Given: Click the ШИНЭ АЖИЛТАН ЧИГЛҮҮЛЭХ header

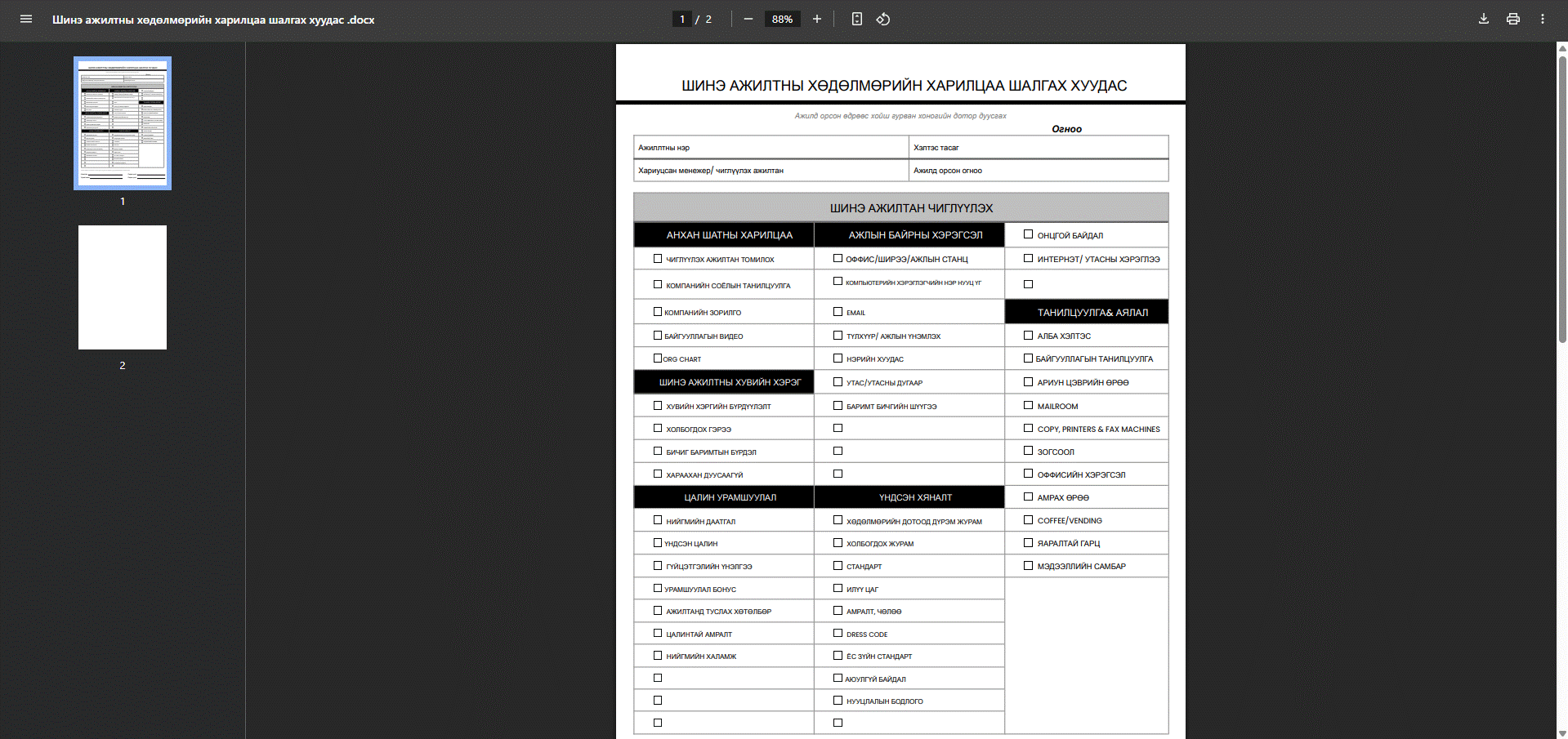Looking at the screenshot, I should point(901,207).
